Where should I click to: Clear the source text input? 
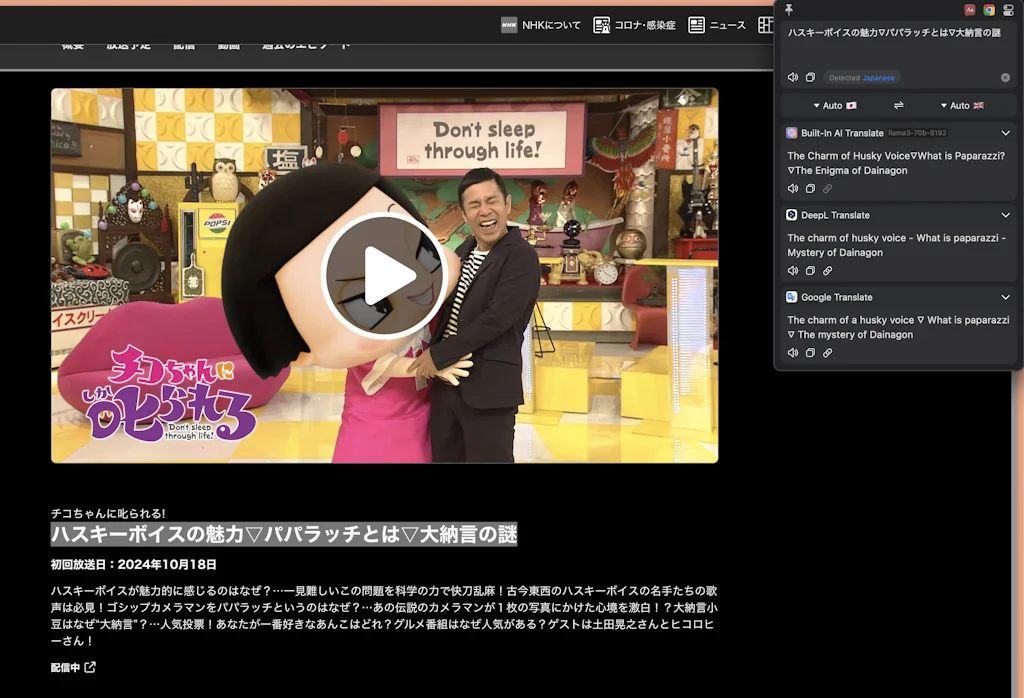coord(1005,78)
